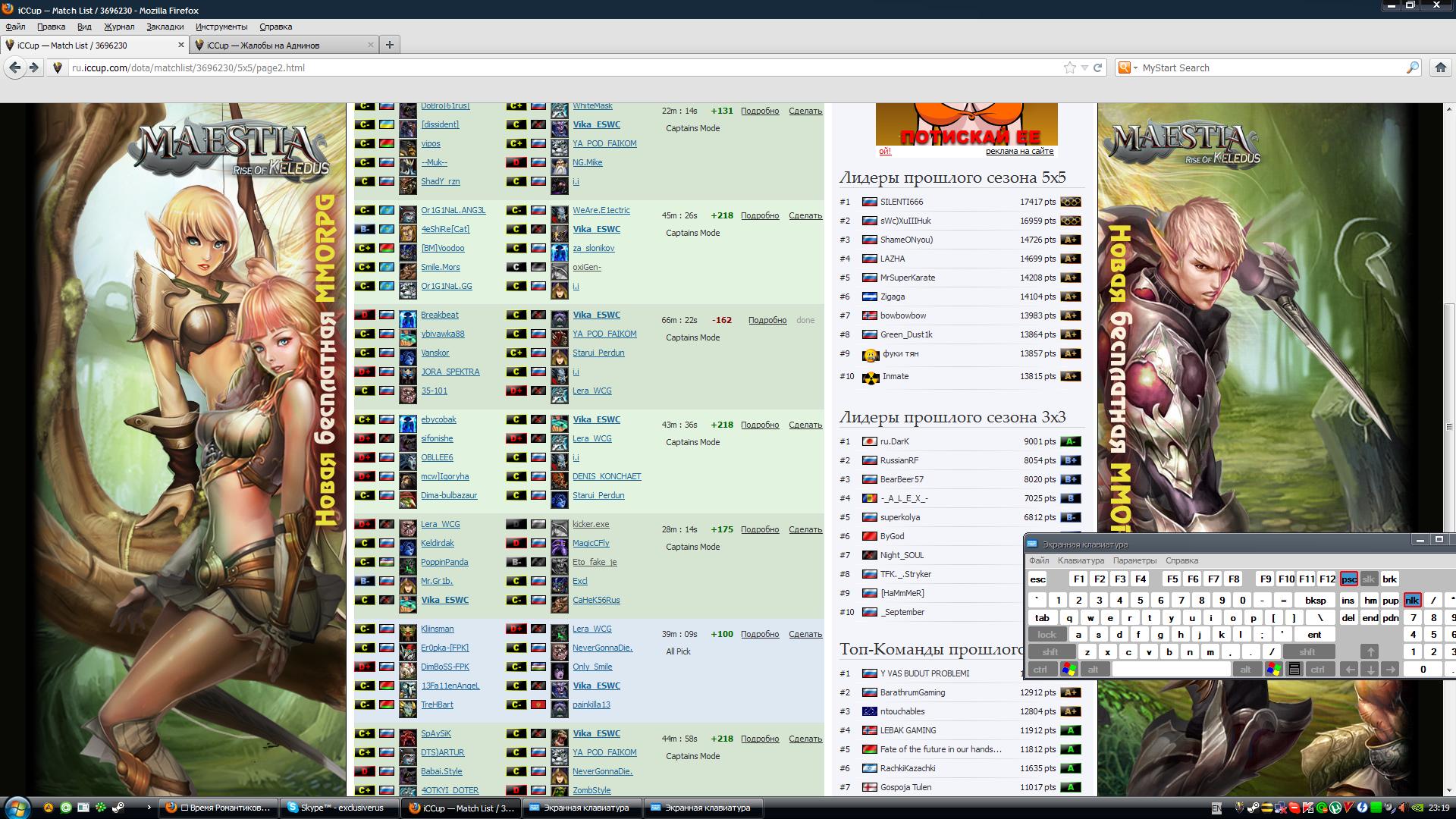
Task: Toggle the caps lock key on keyboard
Action: 1046,635
